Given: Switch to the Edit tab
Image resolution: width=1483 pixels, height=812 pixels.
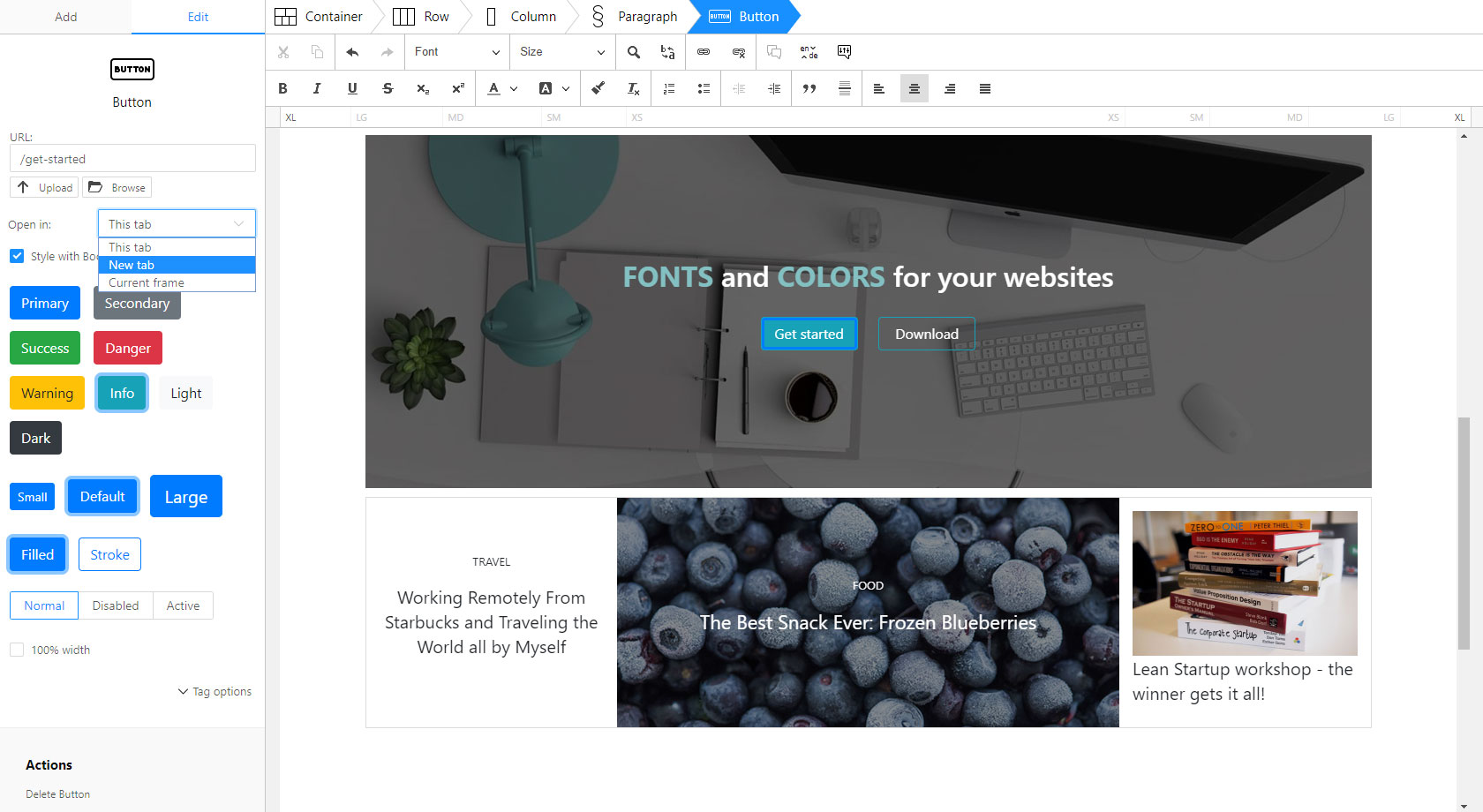Looking at the screenshot, I should click(x=198, y=17).
